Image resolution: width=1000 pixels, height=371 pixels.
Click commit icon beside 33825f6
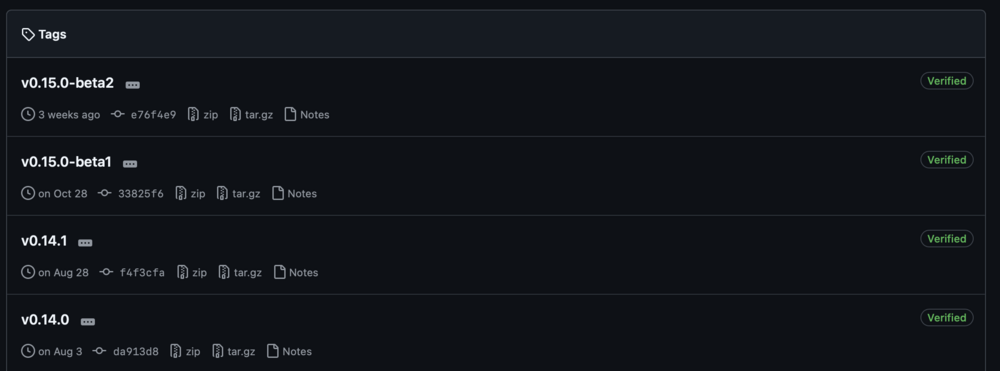[105, 193]
